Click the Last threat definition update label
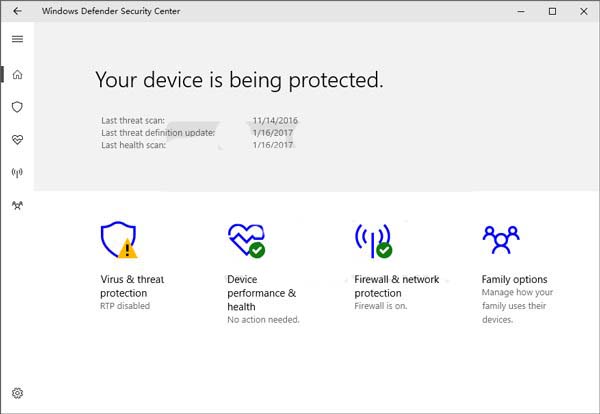This screenshot has width=600, height=414. [158, 133]
